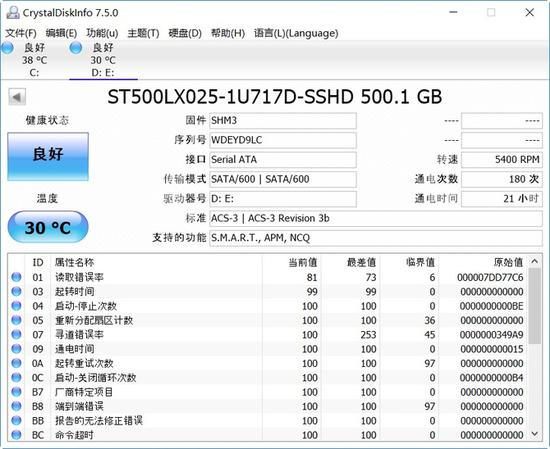Click the attribute list scrollbar thumb
The width and height of the screenshot is (550, 449).
coord(535,306)
